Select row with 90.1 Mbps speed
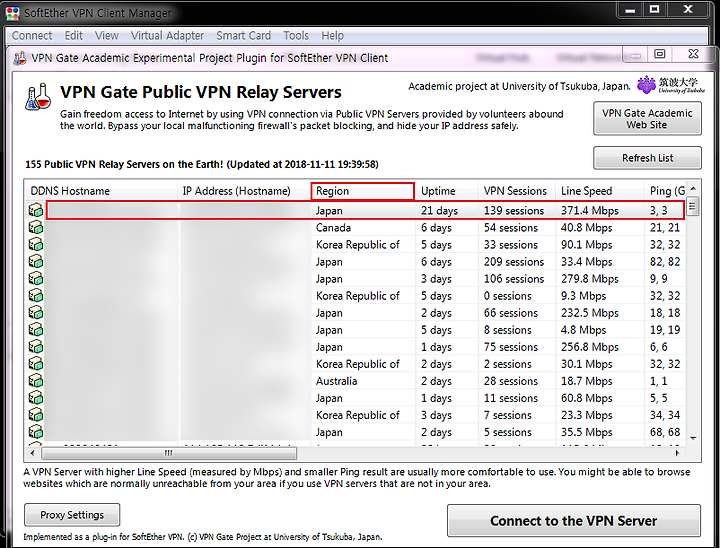720x548 pixels. click(x=356, y=244)
